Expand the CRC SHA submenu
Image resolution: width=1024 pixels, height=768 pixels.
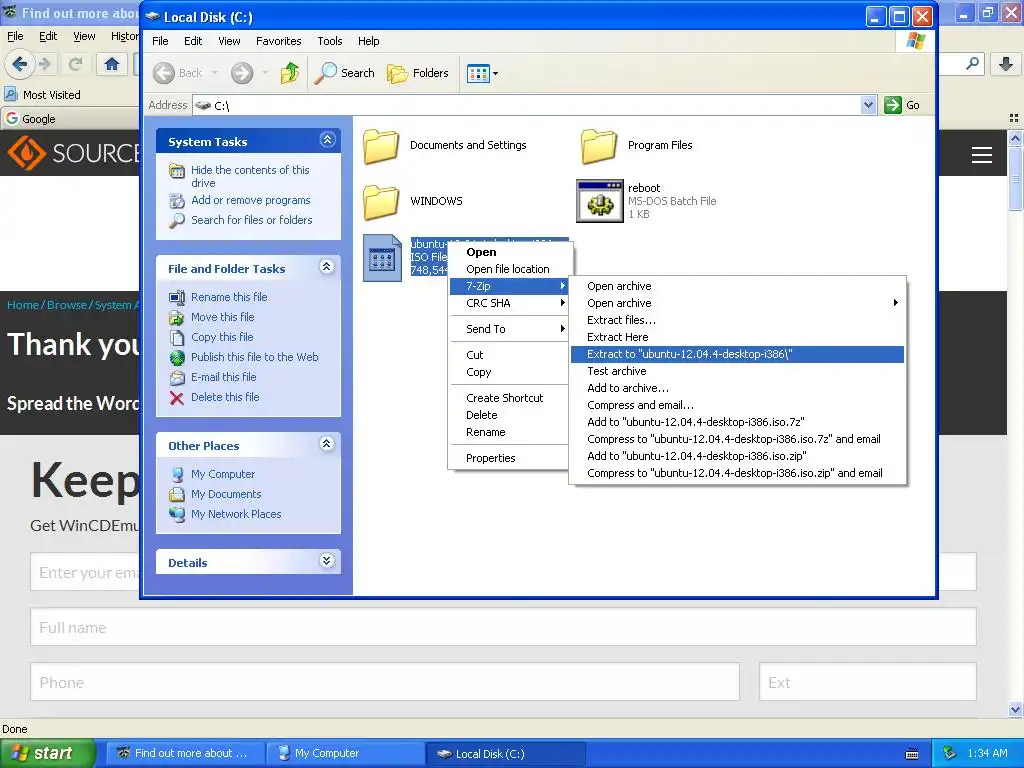coord(508,303)
